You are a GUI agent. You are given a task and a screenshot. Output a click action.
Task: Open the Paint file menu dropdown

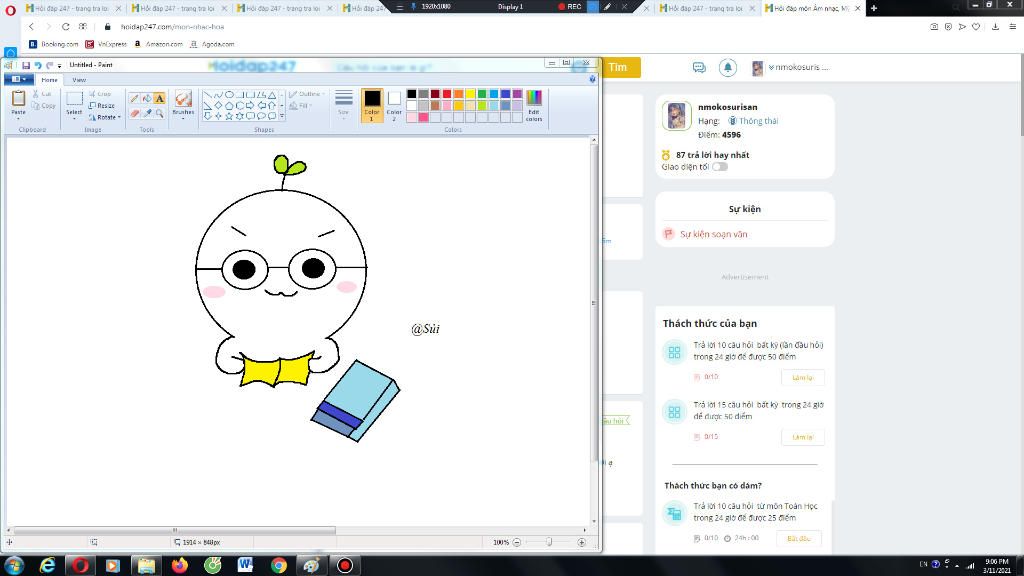coord(18,79)
